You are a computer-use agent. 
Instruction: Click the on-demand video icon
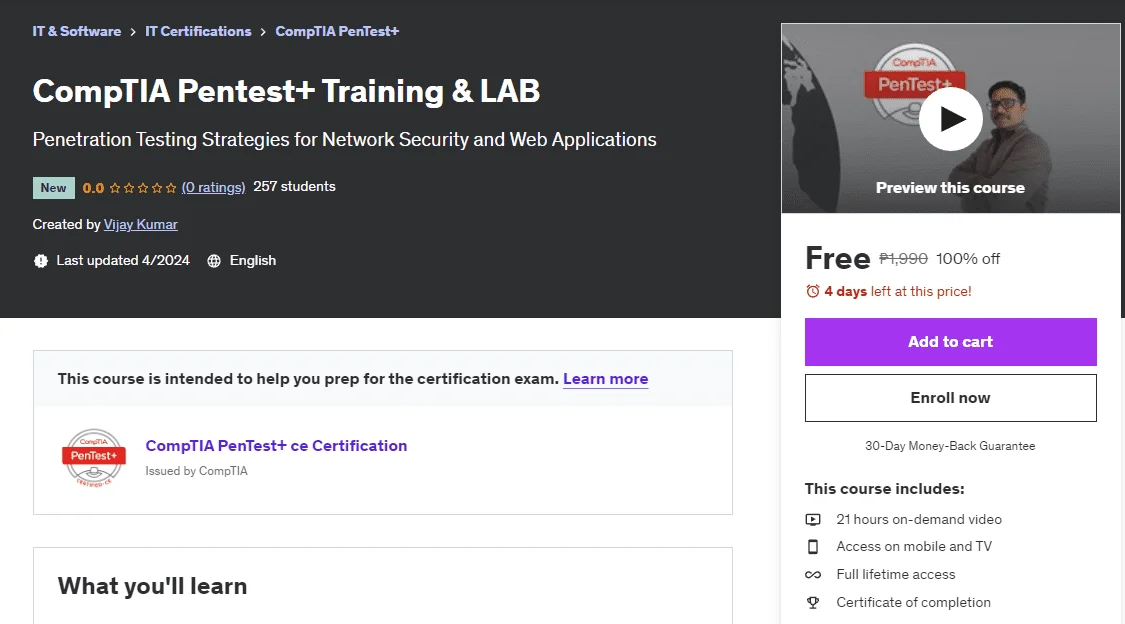(x=813, y=519)
